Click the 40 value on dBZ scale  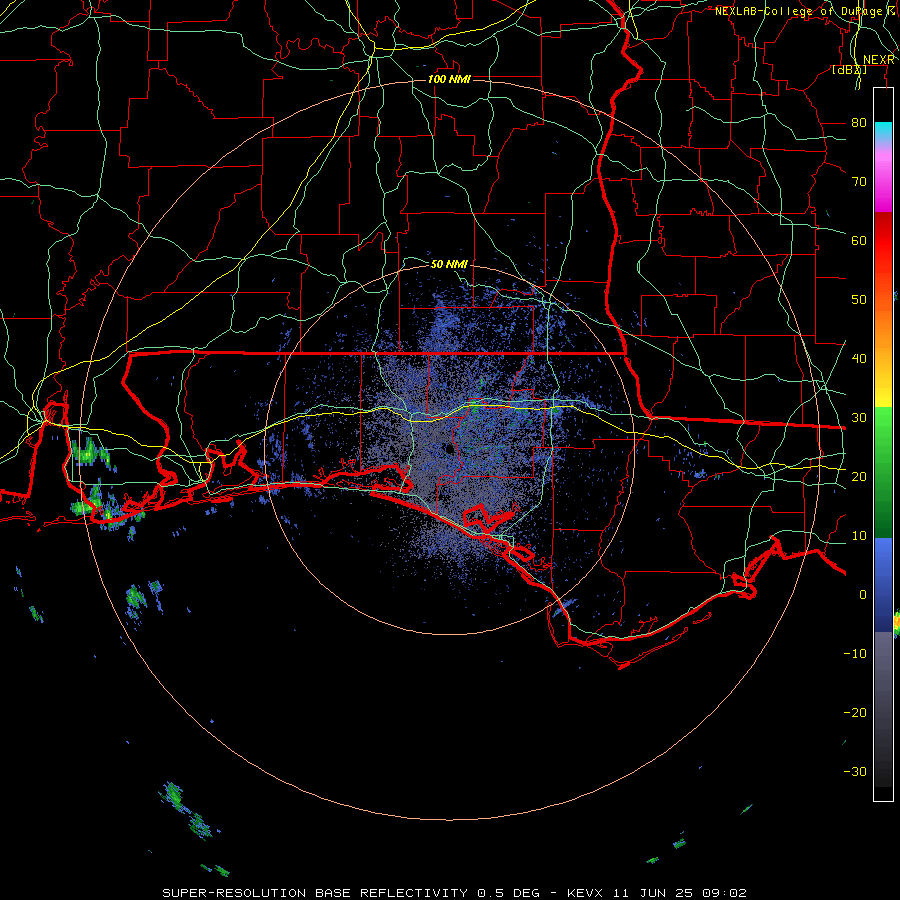click(x=859, y=359)
